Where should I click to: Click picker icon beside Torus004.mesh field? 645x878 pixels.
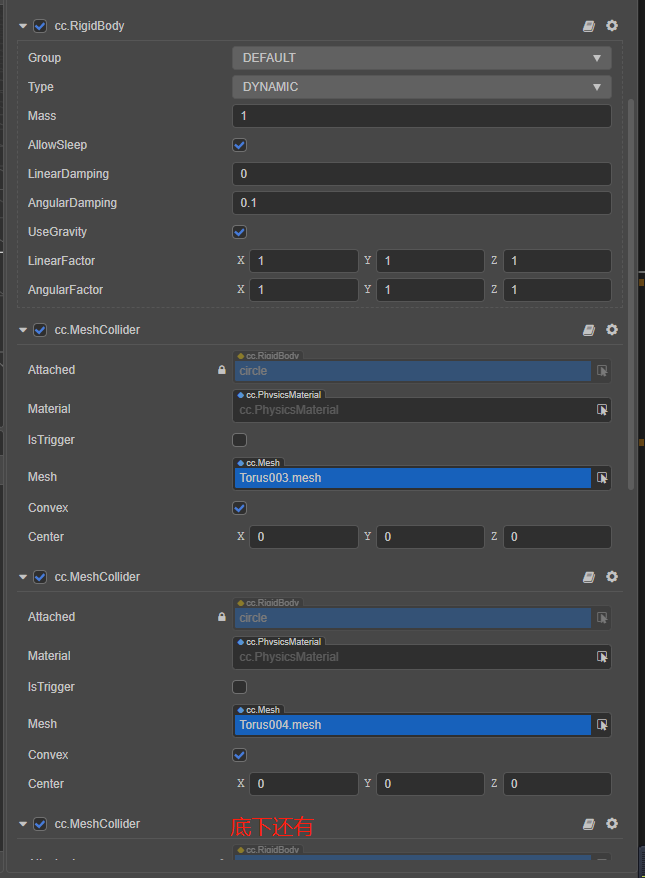coord(602,725)
